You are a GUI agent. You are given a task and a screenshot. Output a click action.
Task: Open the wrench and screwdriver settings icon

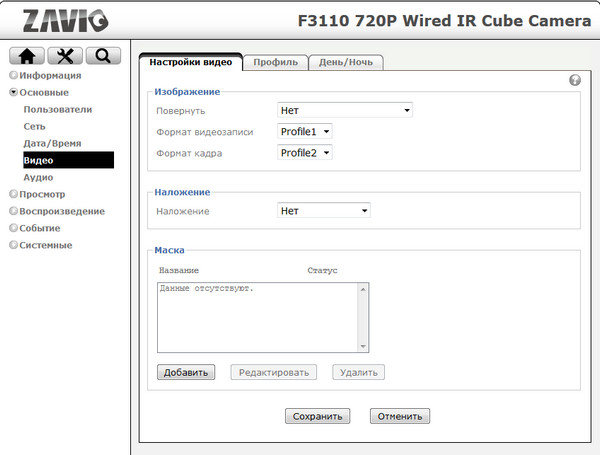(x=65, y=56)
